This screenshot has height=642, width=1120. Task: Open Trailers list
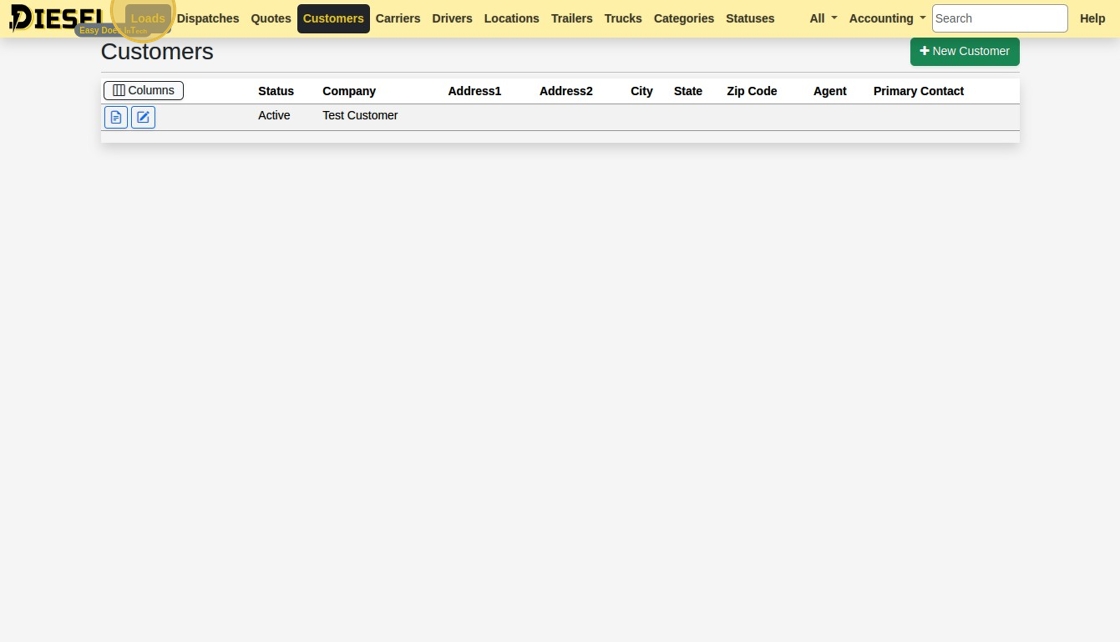tap(571, 19)
